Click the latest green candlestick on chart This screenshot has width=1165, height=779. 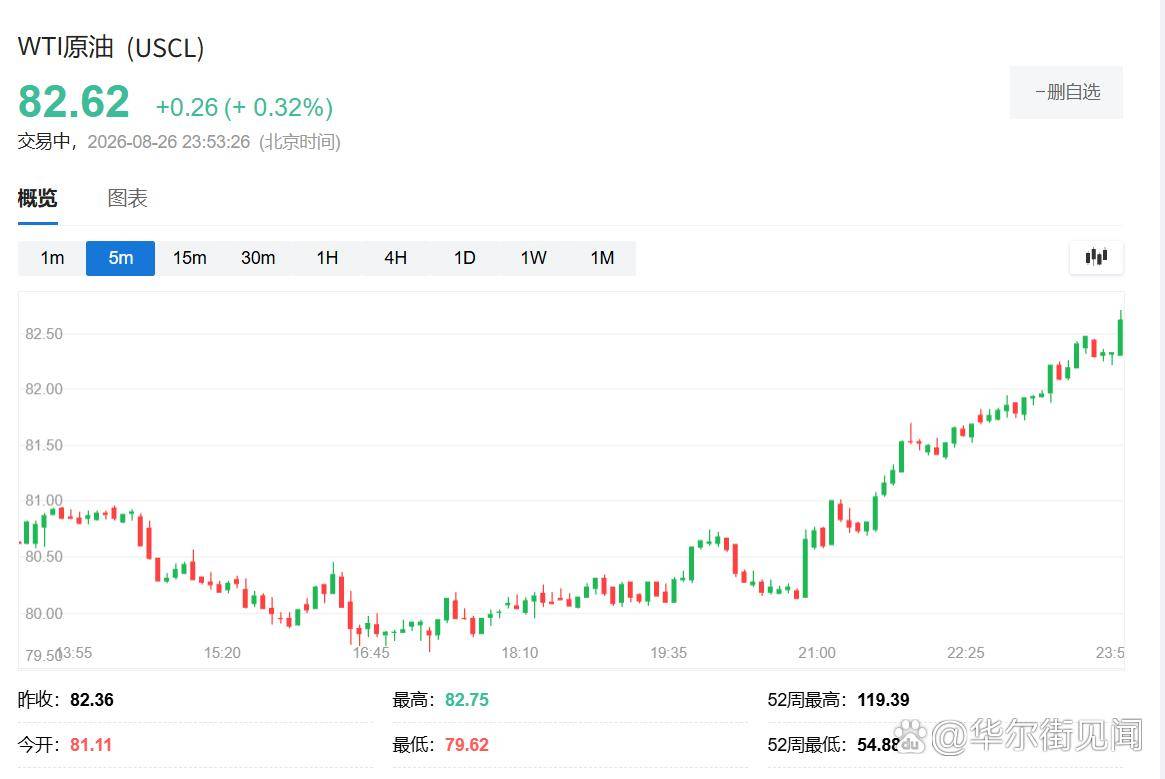click(1120, 337)
